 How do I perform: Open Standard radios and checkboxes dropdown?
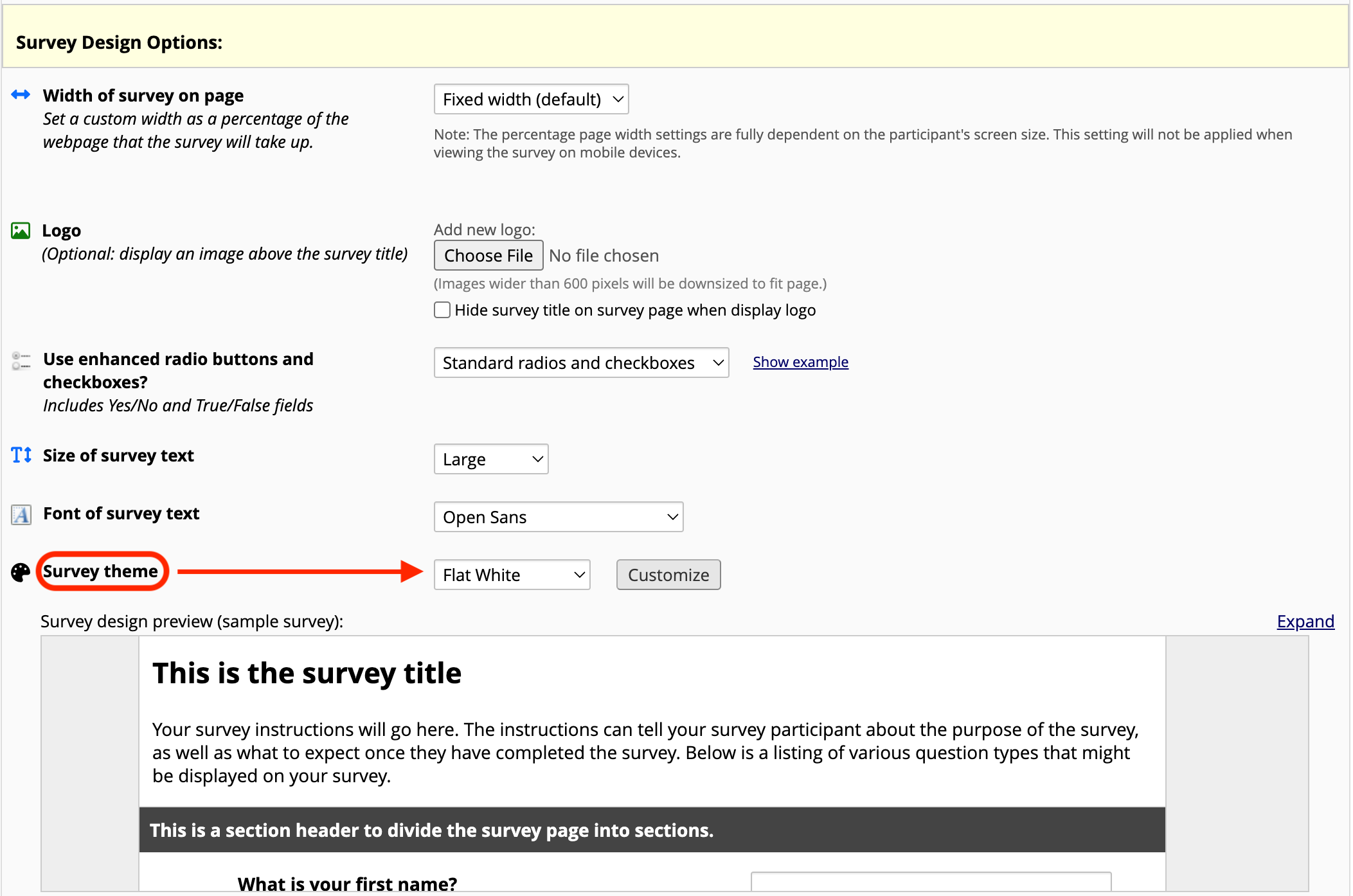(x=581, y=363)
